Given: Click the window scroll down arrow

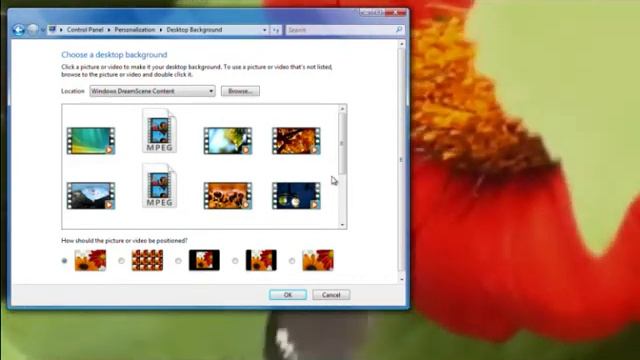Looking at the screenshot, I should 402,279.
